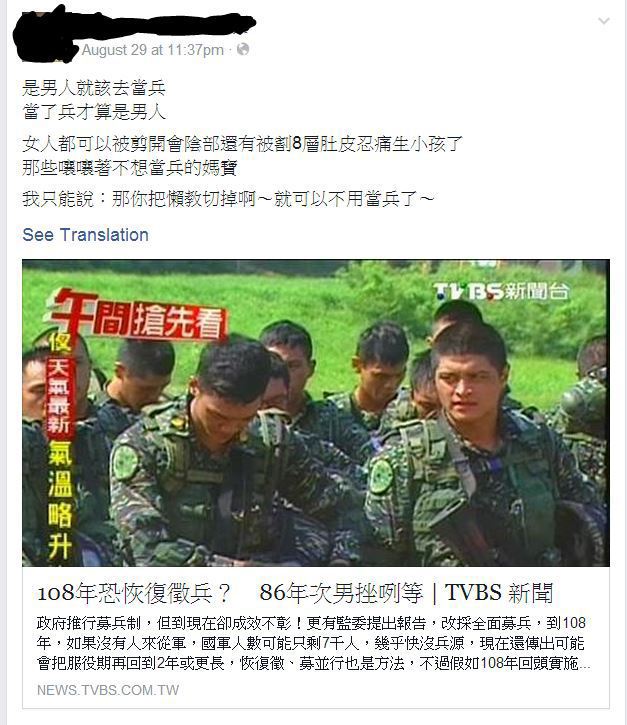Click the red 午間搶先看 banner

(136, 317)
